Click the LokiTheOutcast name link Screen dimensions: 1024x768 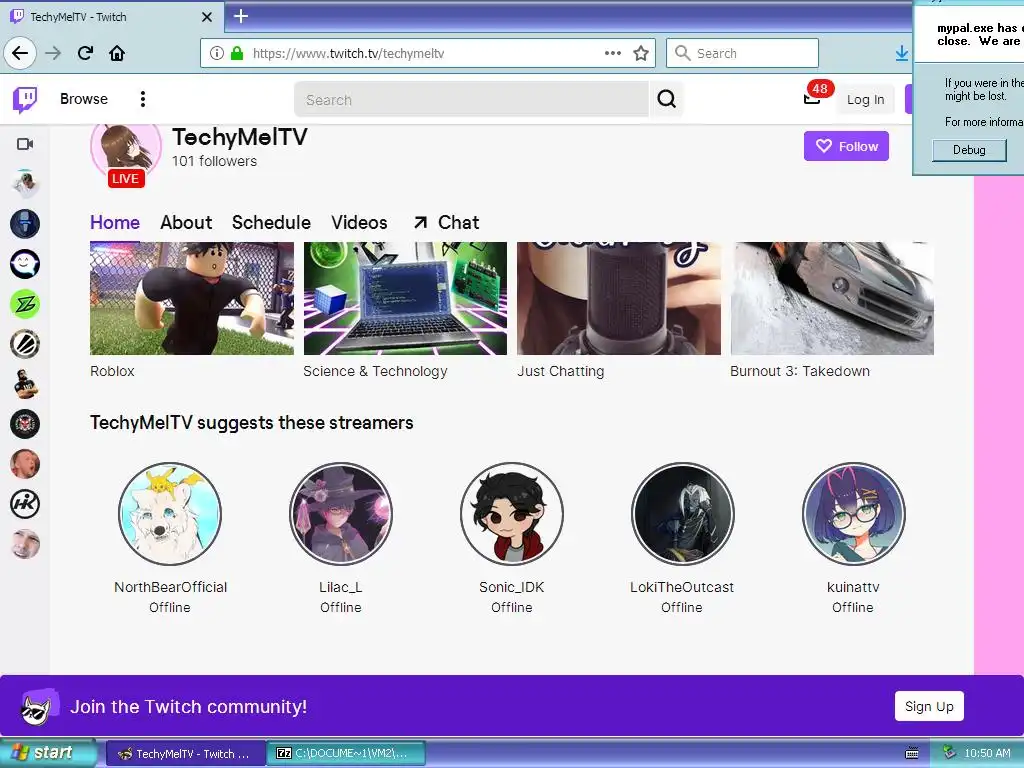682,587
